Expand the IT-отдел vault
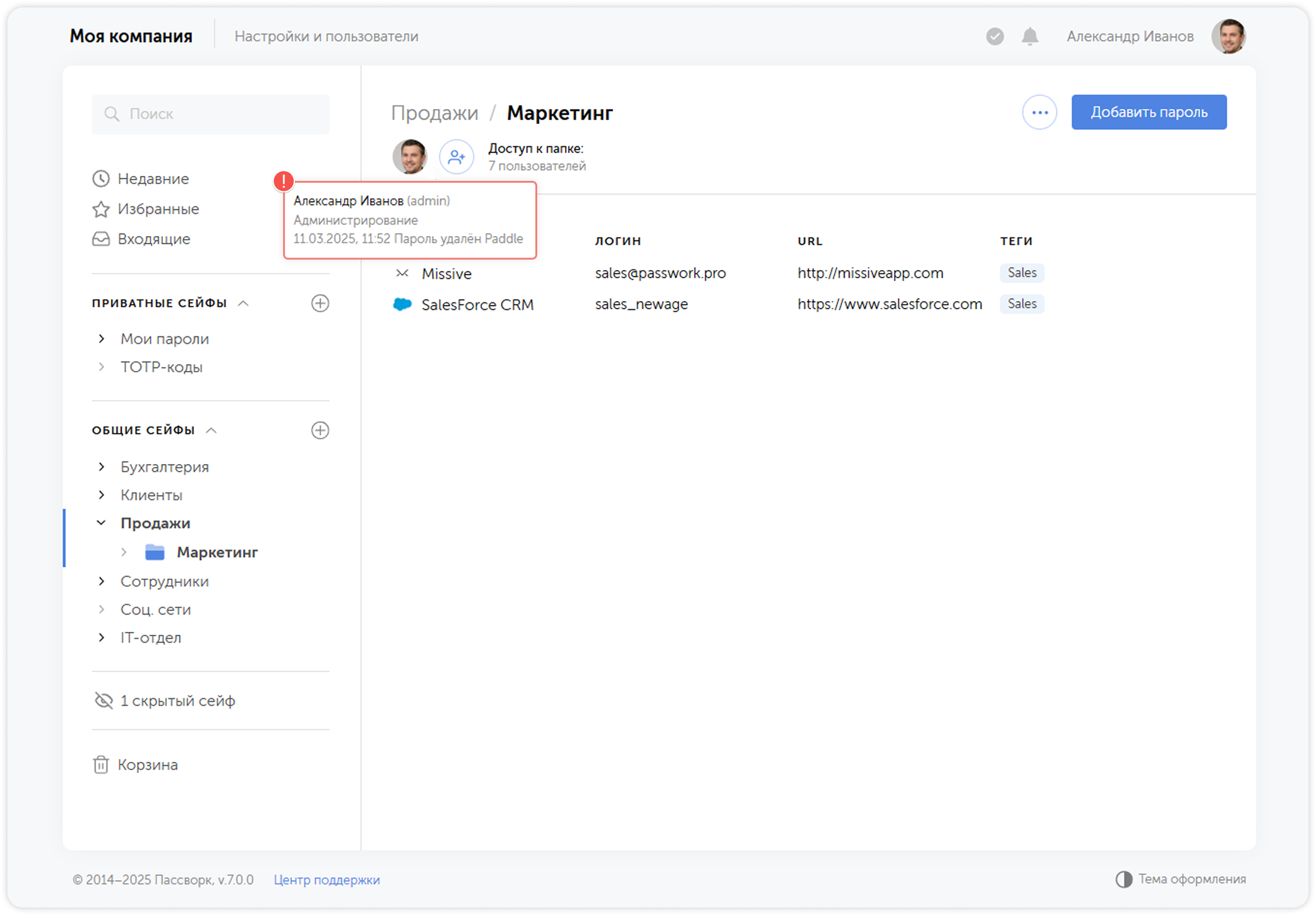 coord(102,637)
